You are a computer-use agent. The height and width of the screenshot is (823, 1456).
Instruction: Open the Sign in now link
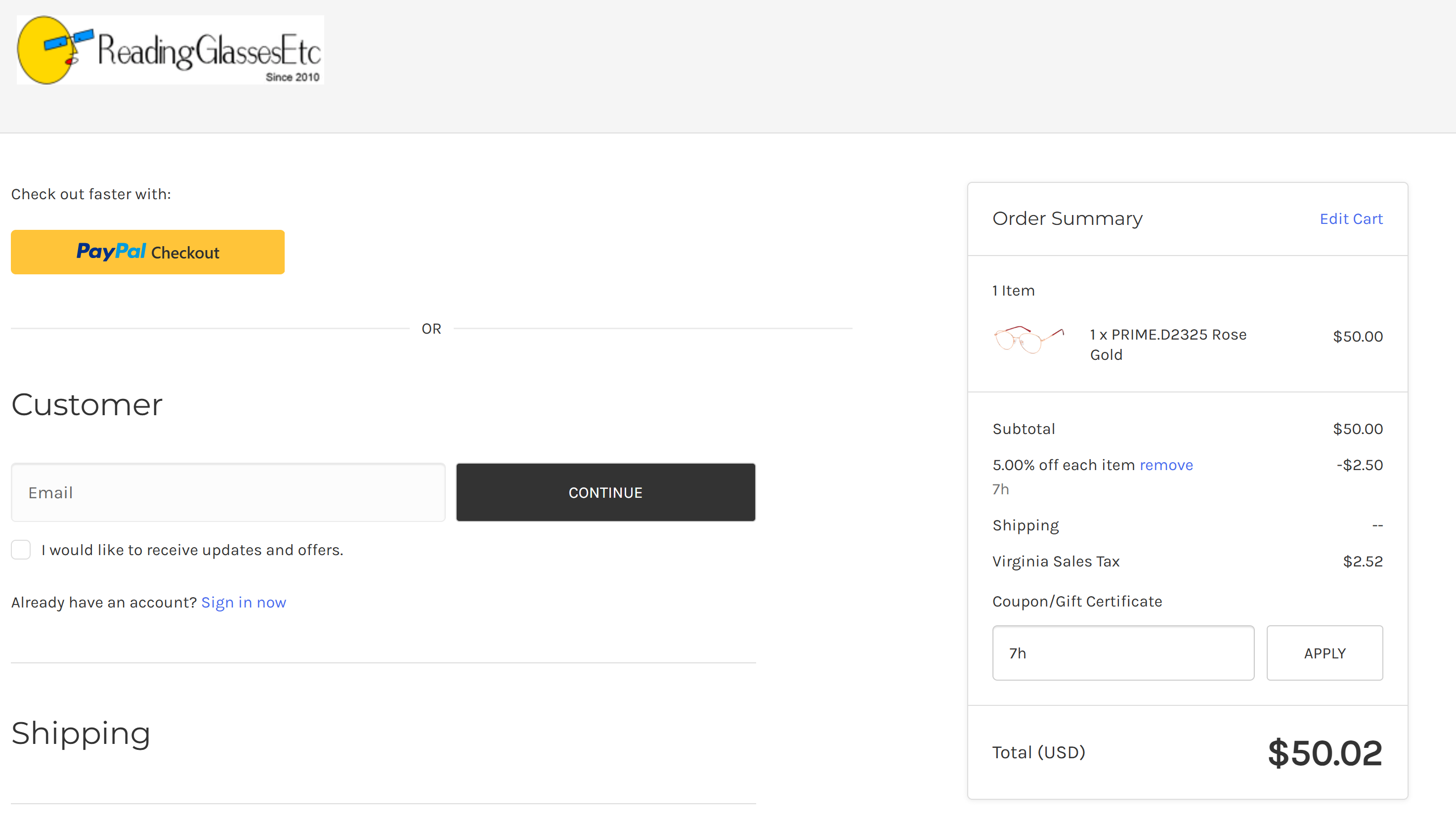click(243, 603)
